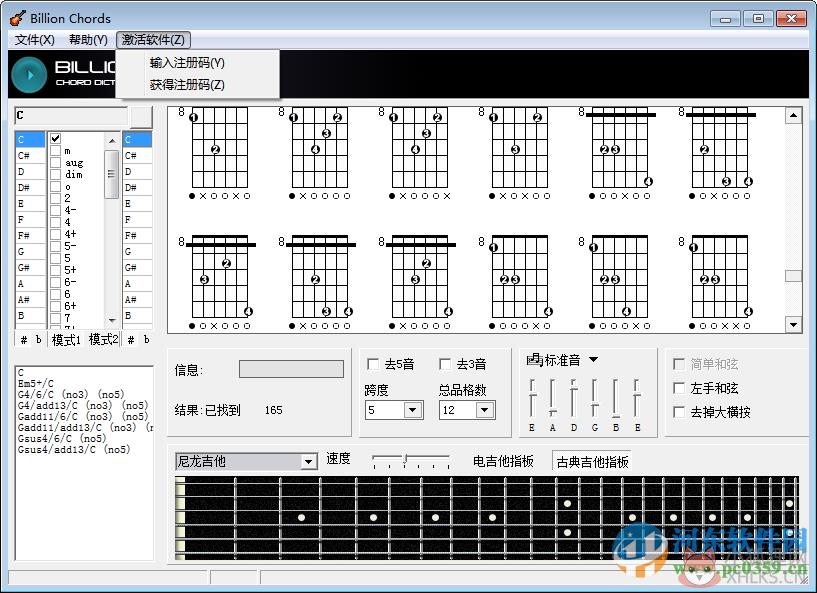Check the '7' chord type box

(56, 318)
